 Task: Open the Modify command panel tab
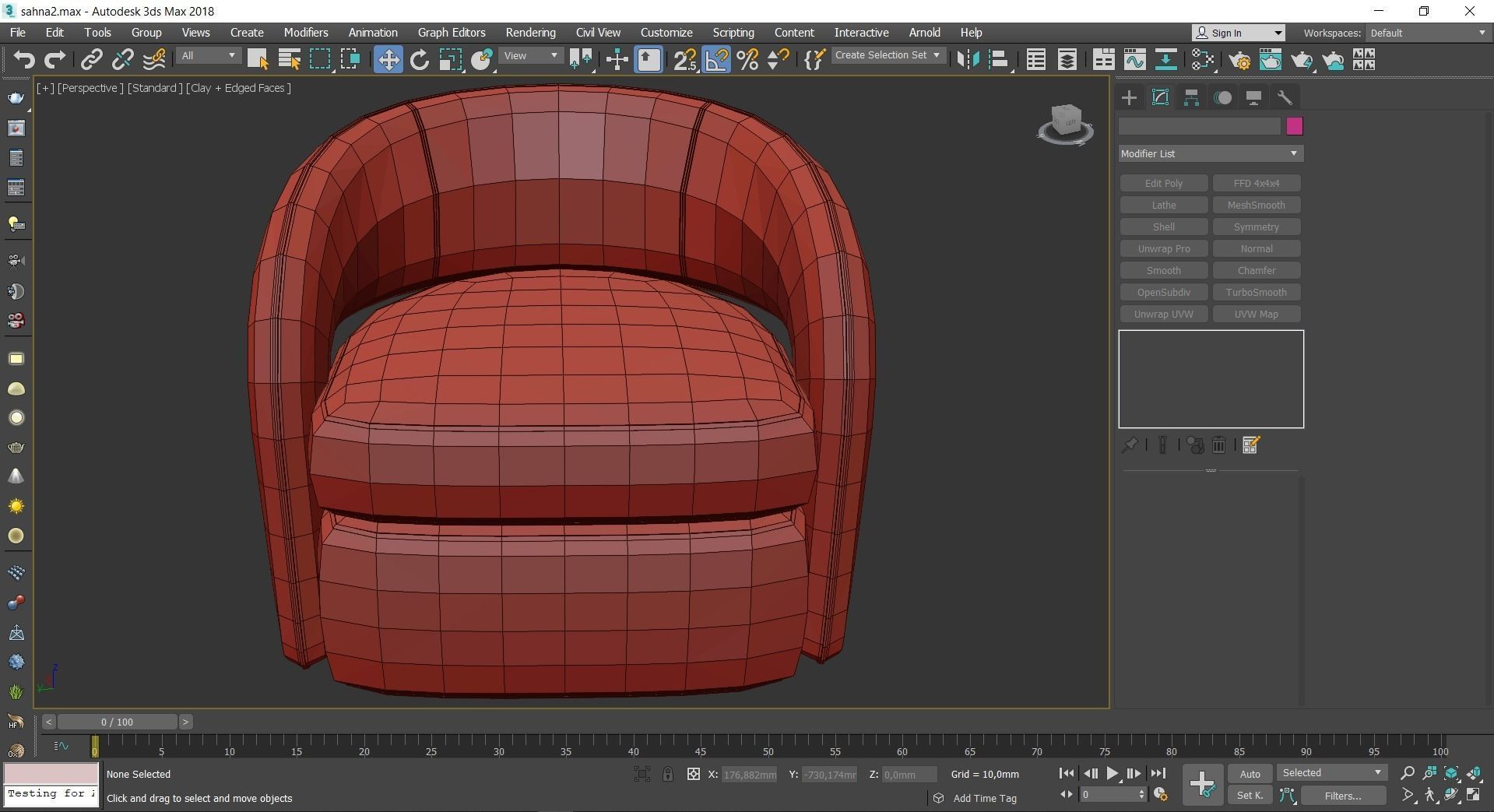[1160, 97]
